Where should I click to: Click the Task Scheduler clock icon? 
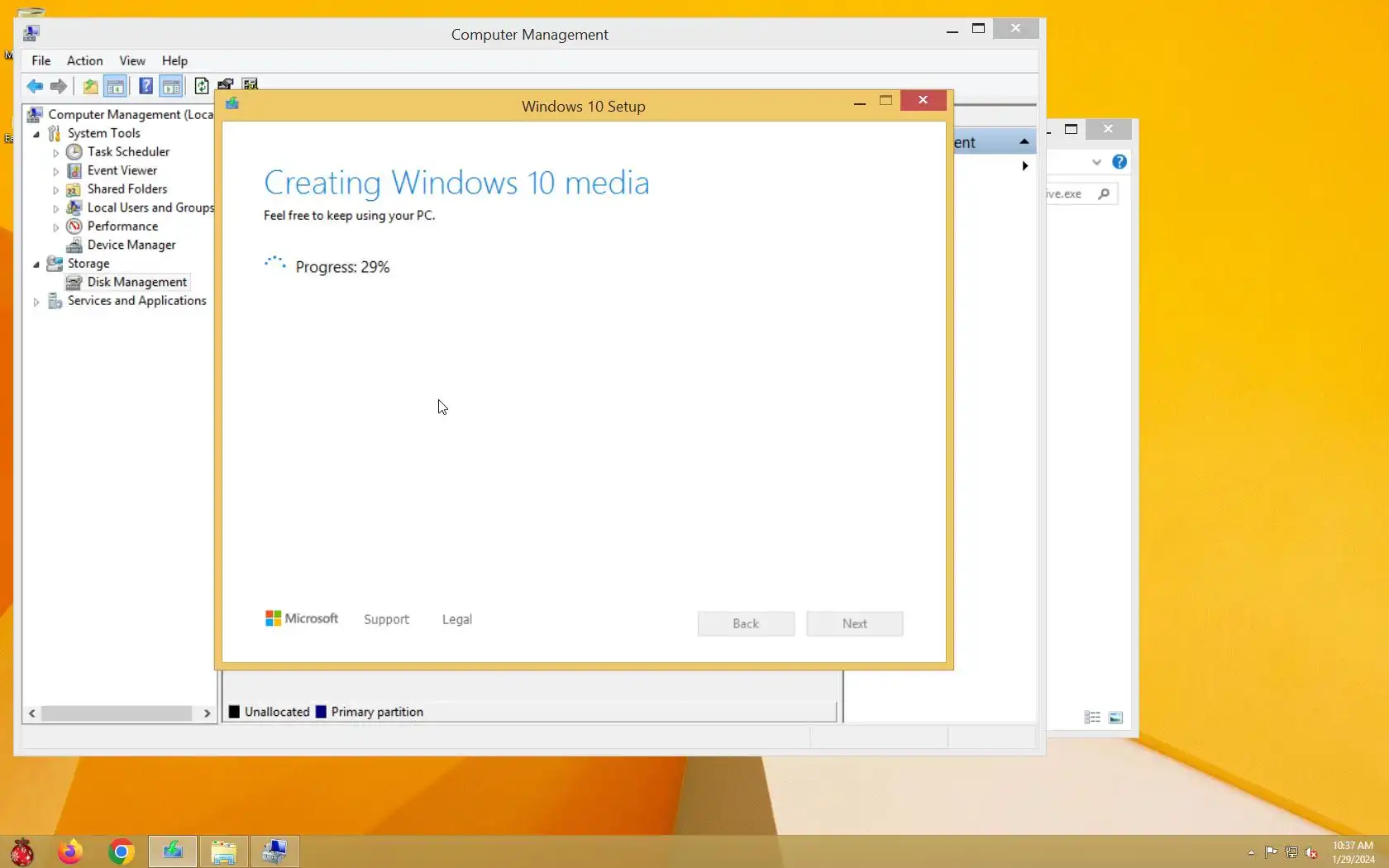point(74,152)
